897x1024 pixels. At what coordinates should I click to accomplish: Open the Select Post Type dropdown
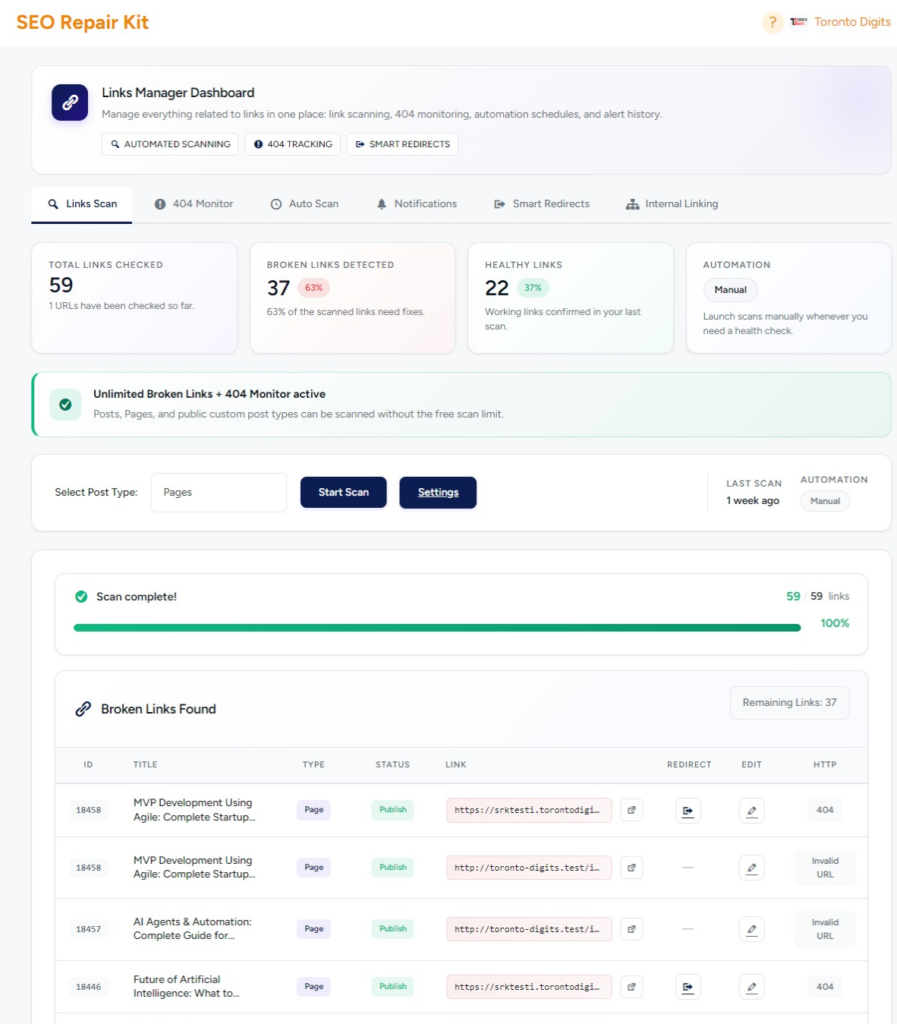point(219,492)
